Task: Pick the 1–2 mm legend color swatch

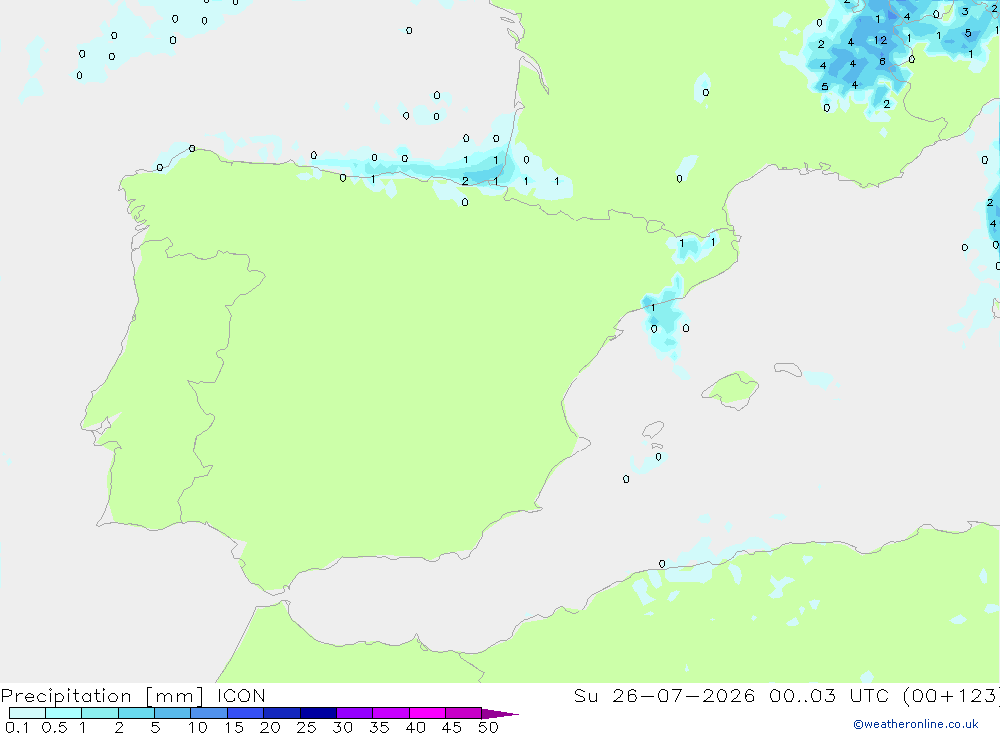Action: click(100, 713)
